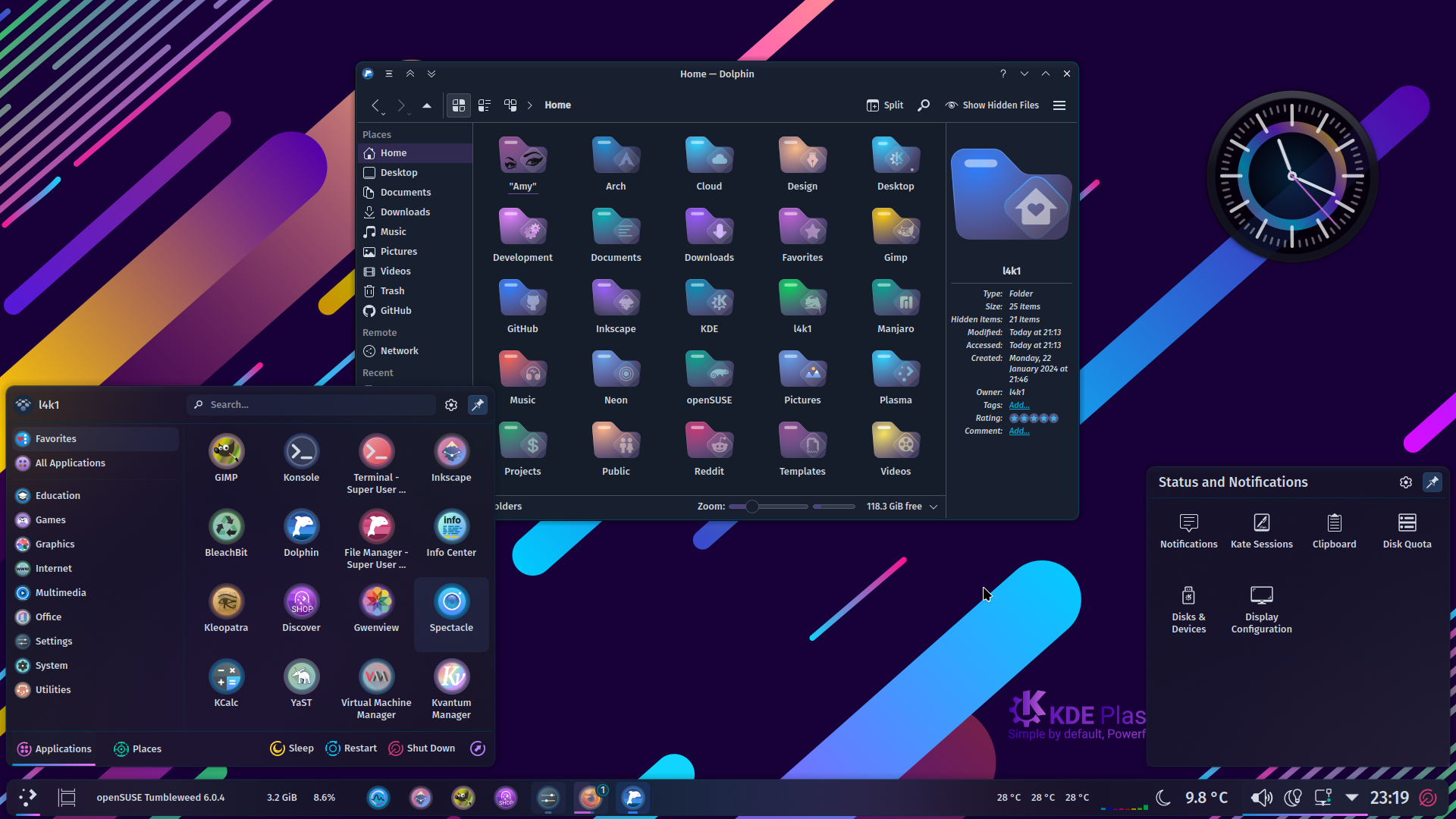Open Display Configuration widget
Viewport: 1456px width, 819px height.
click(x=1261, y=610)
